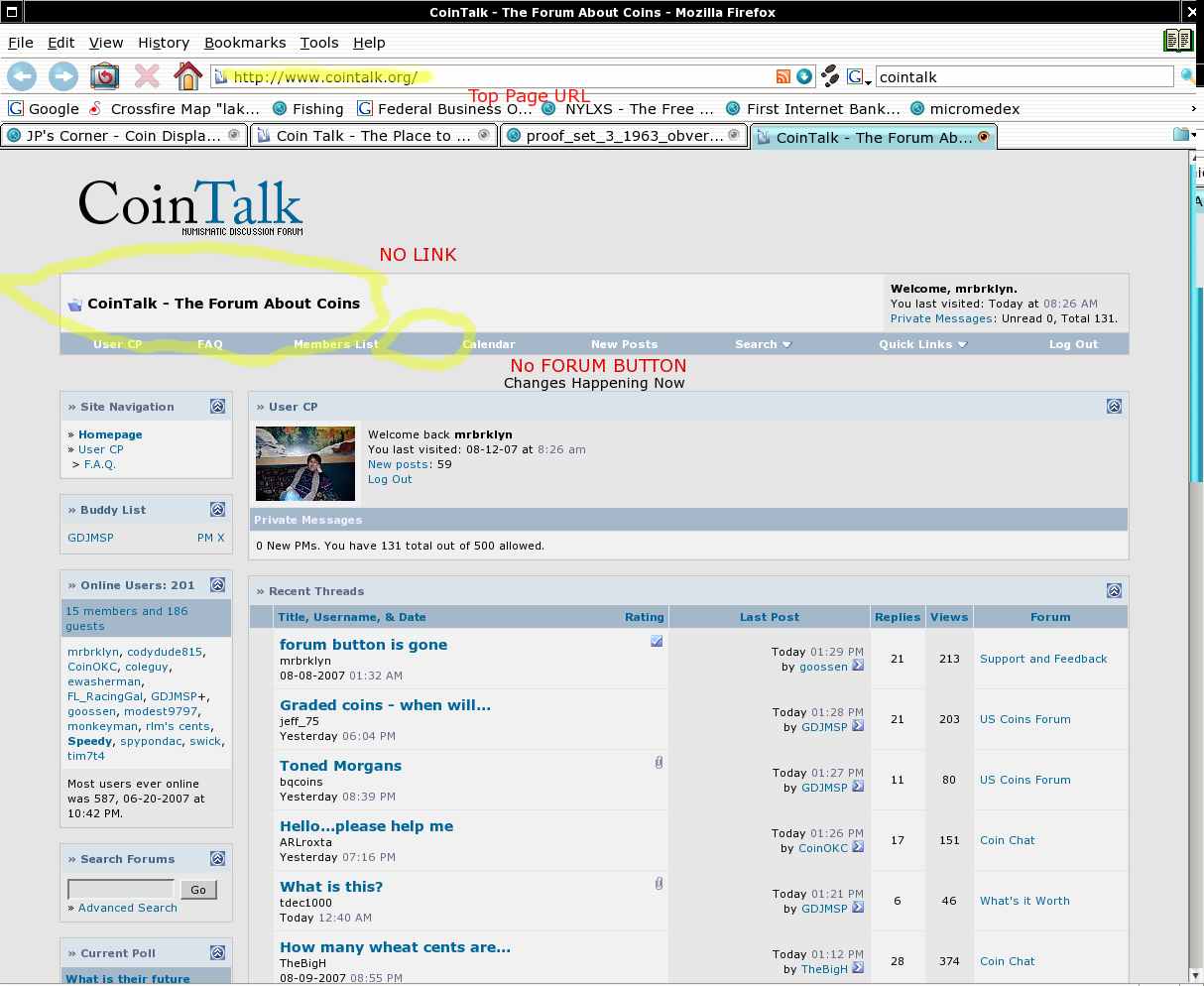Close the 'Coin Talk - The Place to ...' tab
Image resolution: width=1204 pixels, height=986 pixels.
click(484, 135)
